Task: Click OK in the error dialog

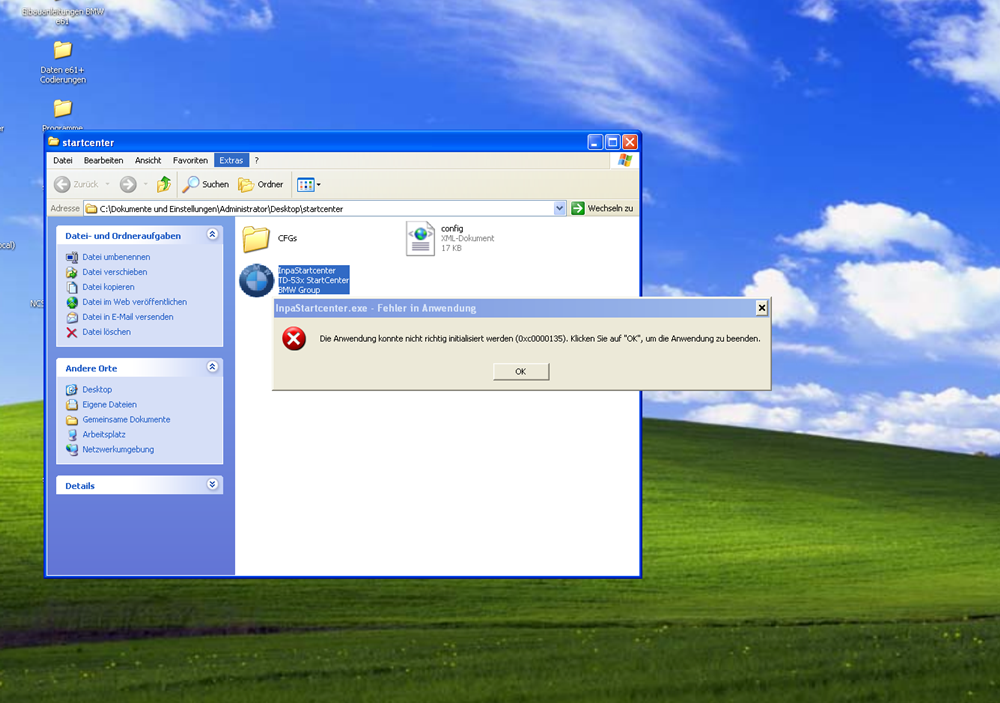Action: (x=520, y=371)
